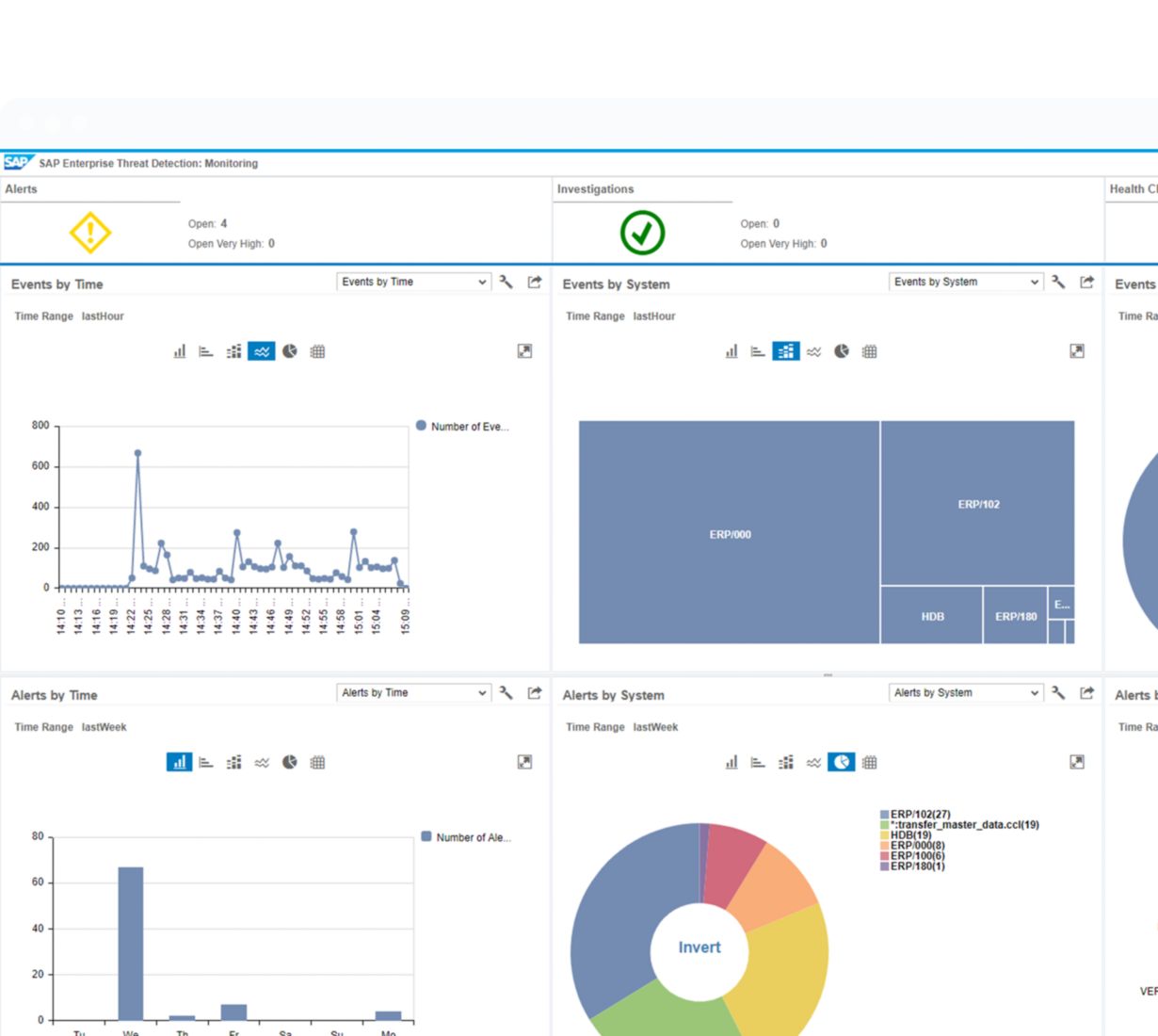Click the ERP/102(27) legend color swatch

(884, 815)
